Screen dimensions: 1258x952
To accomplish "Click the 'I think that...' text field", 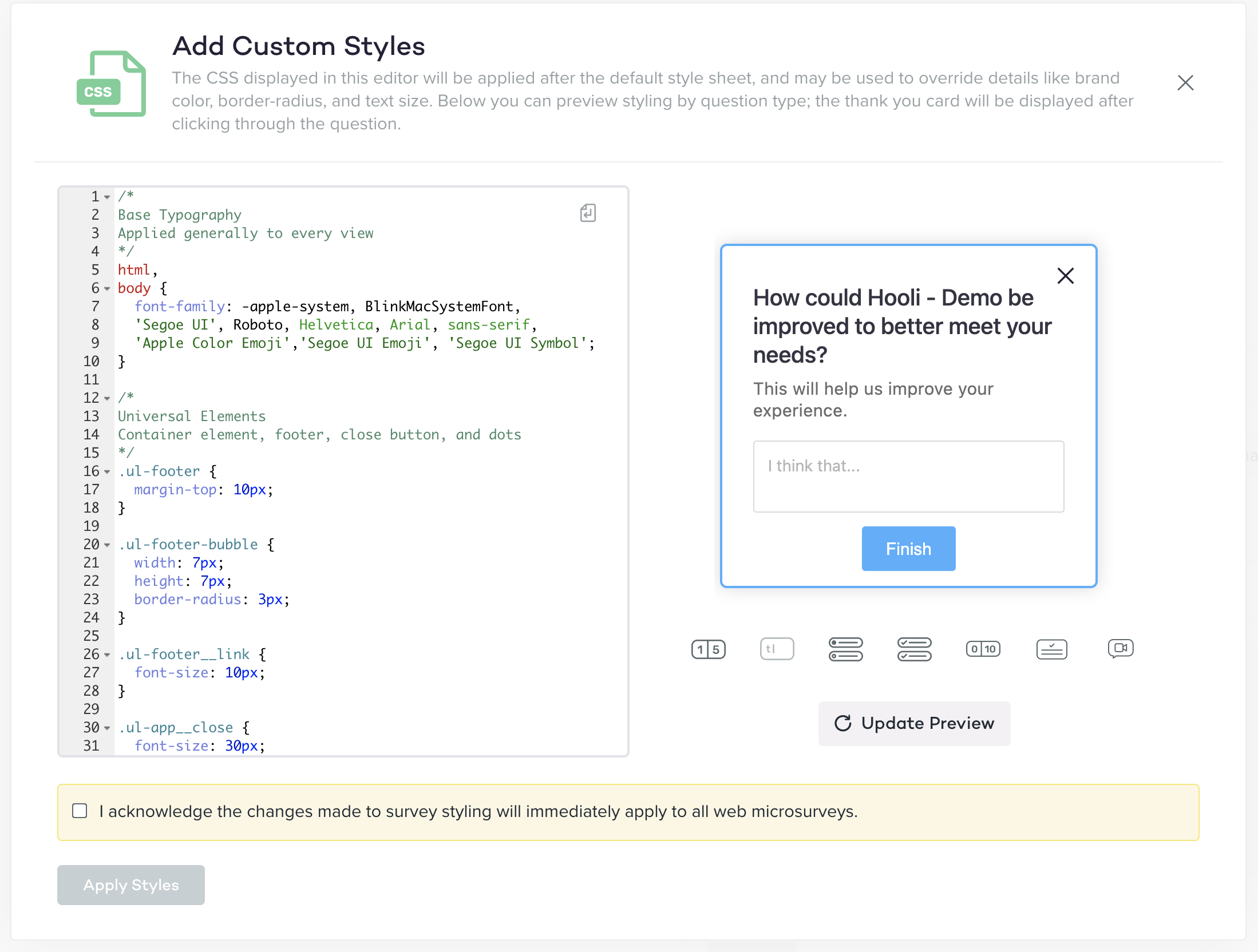I will pyautogui.click(x=908, y=476).
